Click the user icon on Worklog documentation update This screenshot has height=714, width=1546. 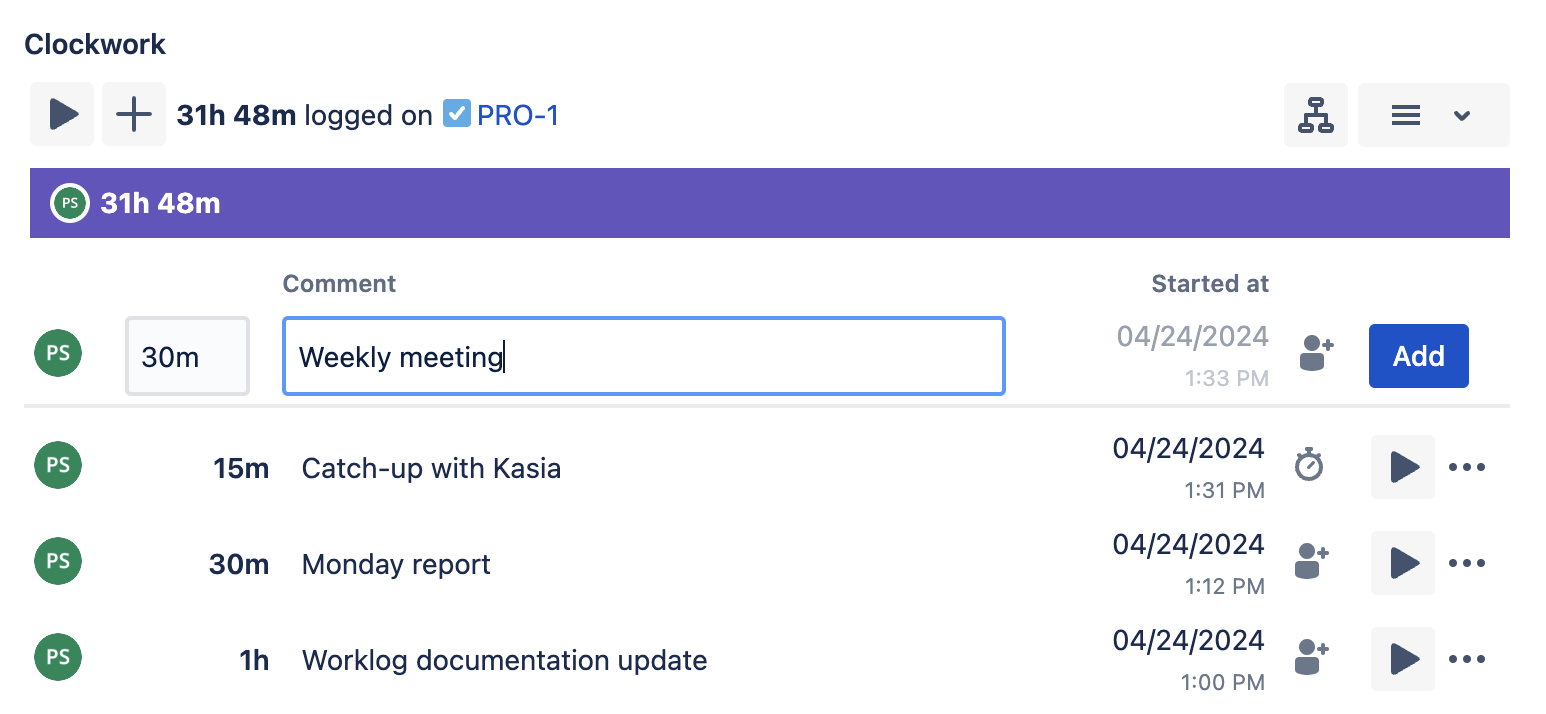click(x=1311, y=658)
